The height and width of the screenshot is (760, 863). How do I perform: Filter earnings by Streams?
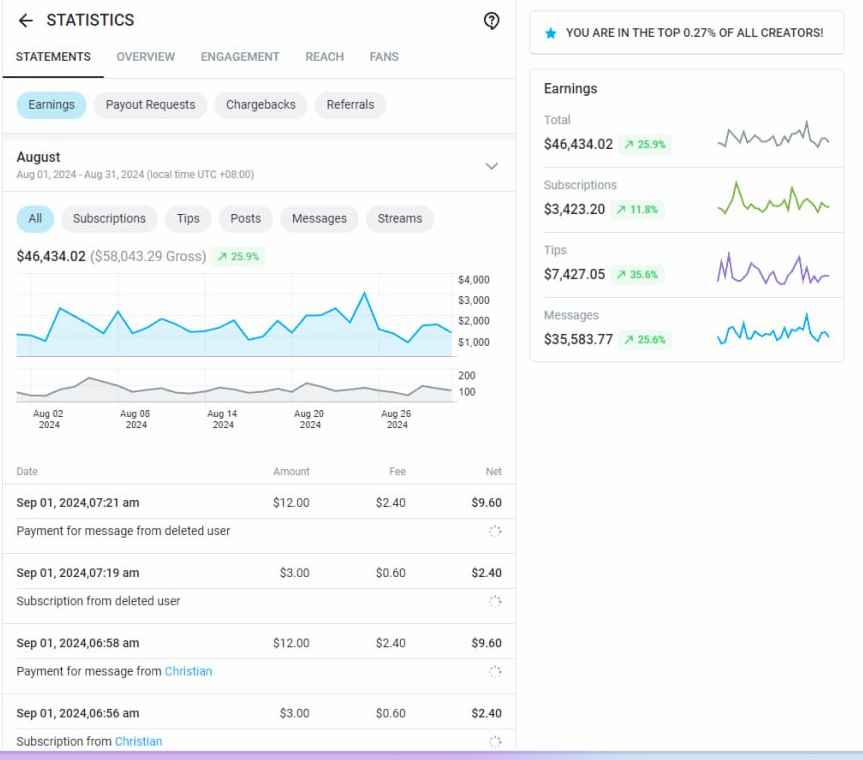click(x=399, y=219)
